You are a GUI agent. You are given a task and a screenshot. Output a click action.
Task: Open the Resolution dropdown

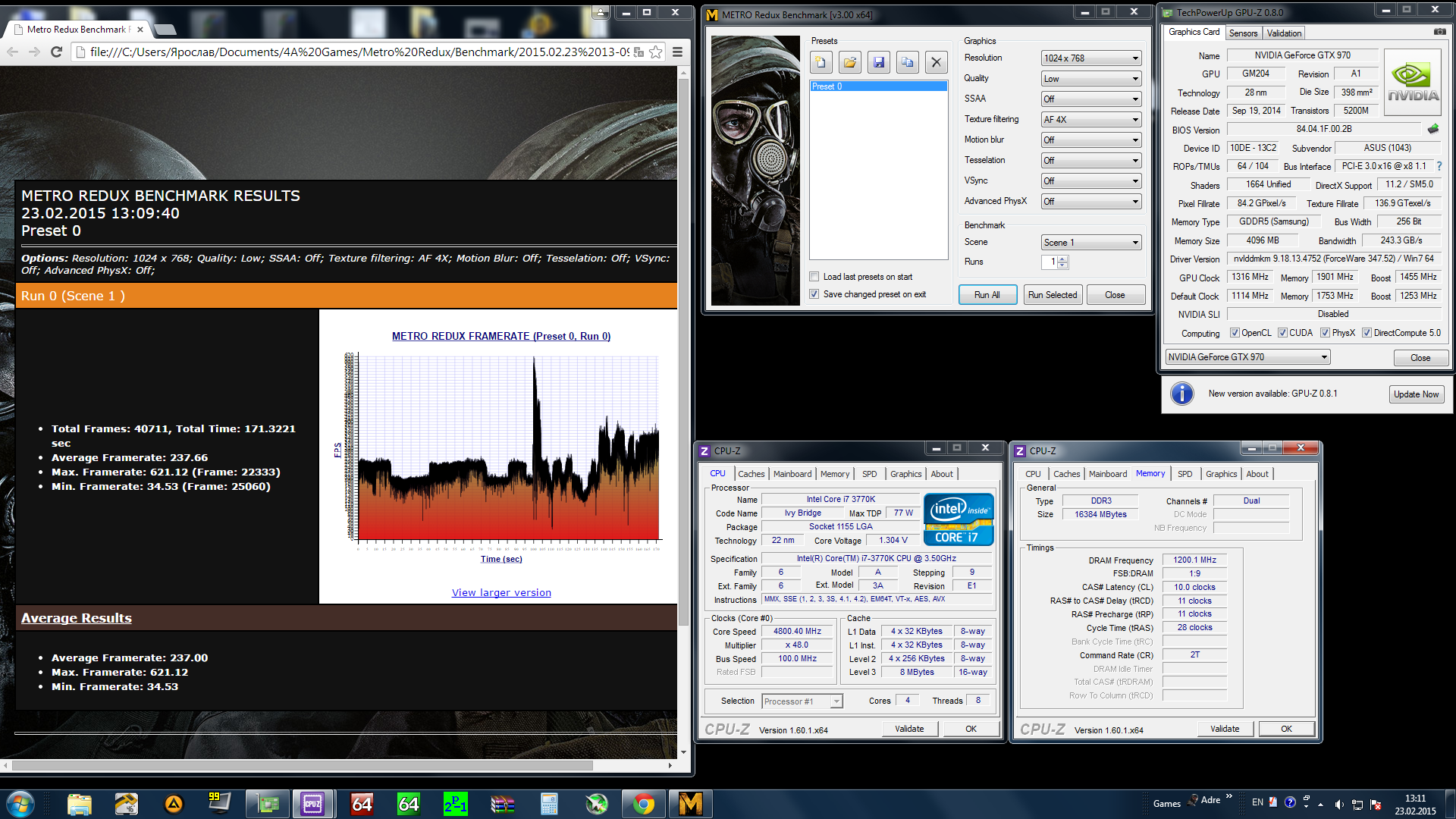[1090, 58]
